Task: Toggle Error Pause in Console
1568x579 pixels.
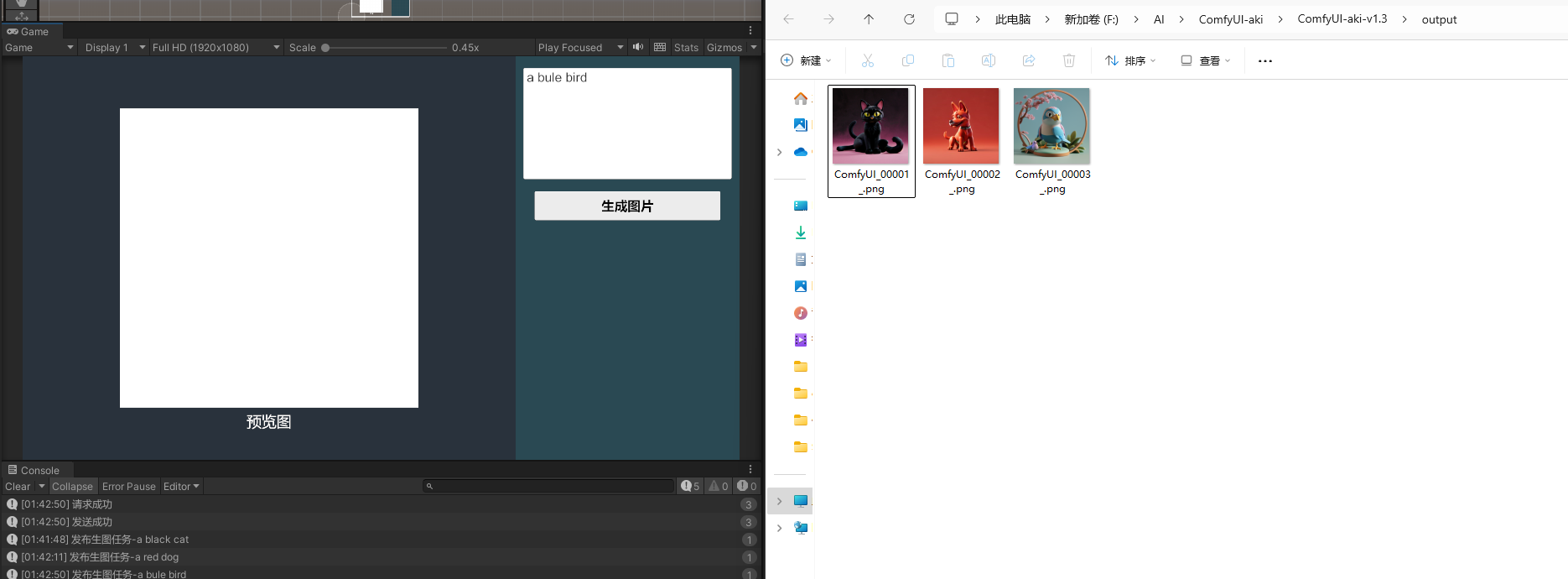Action: click(x=129, y=487)
